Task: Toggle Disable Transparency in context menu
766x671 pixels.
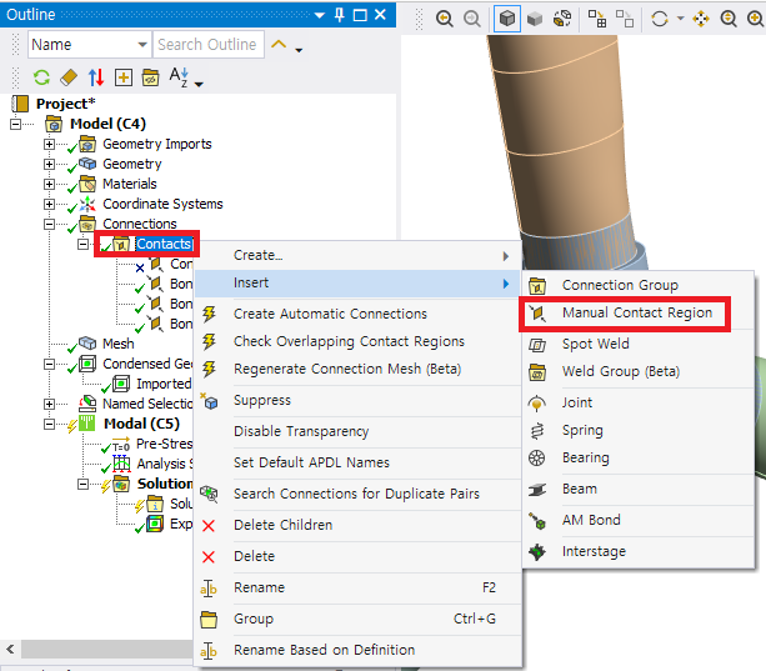Action: coord(301,432)
